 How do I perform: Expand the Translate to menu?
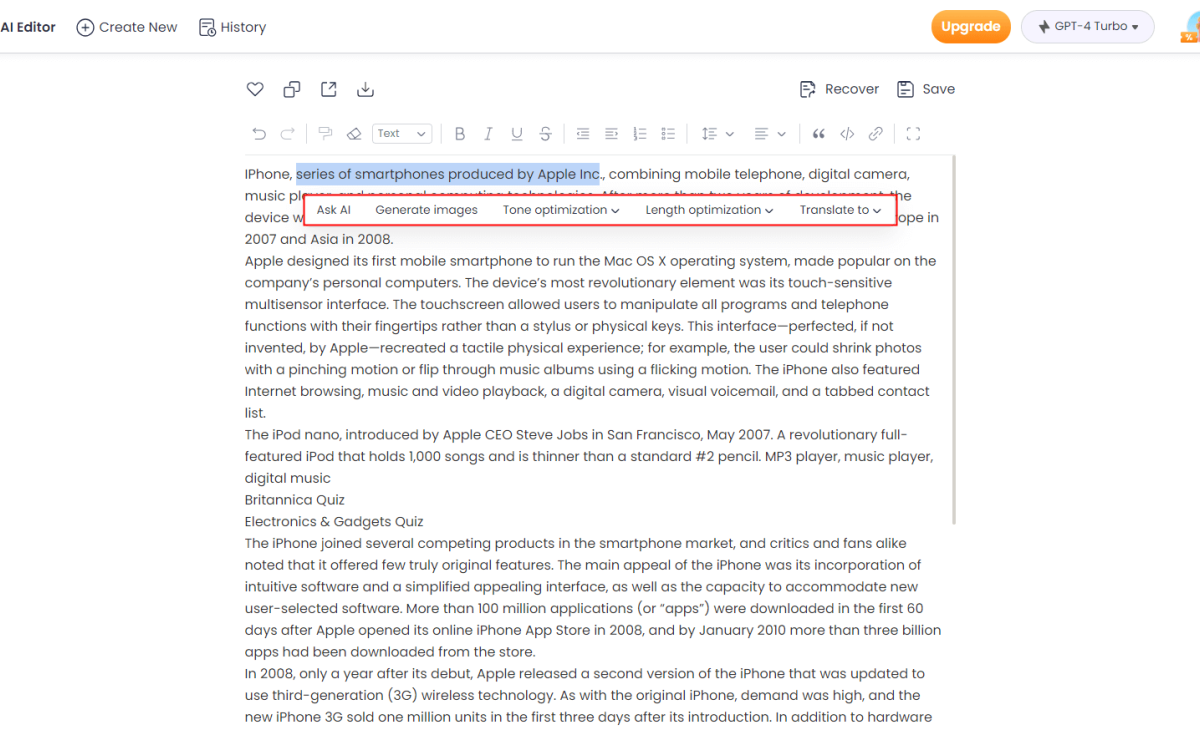pos(840,210)
